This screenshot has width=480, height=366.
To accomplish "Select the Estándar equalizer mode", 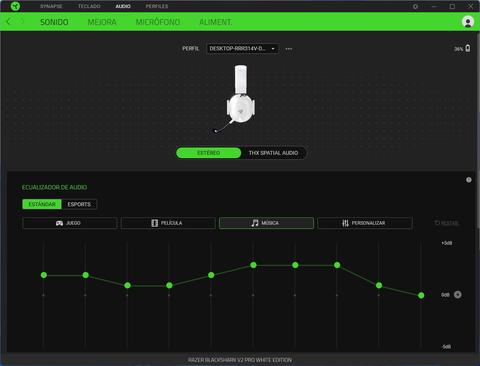I will coord(42,204).
